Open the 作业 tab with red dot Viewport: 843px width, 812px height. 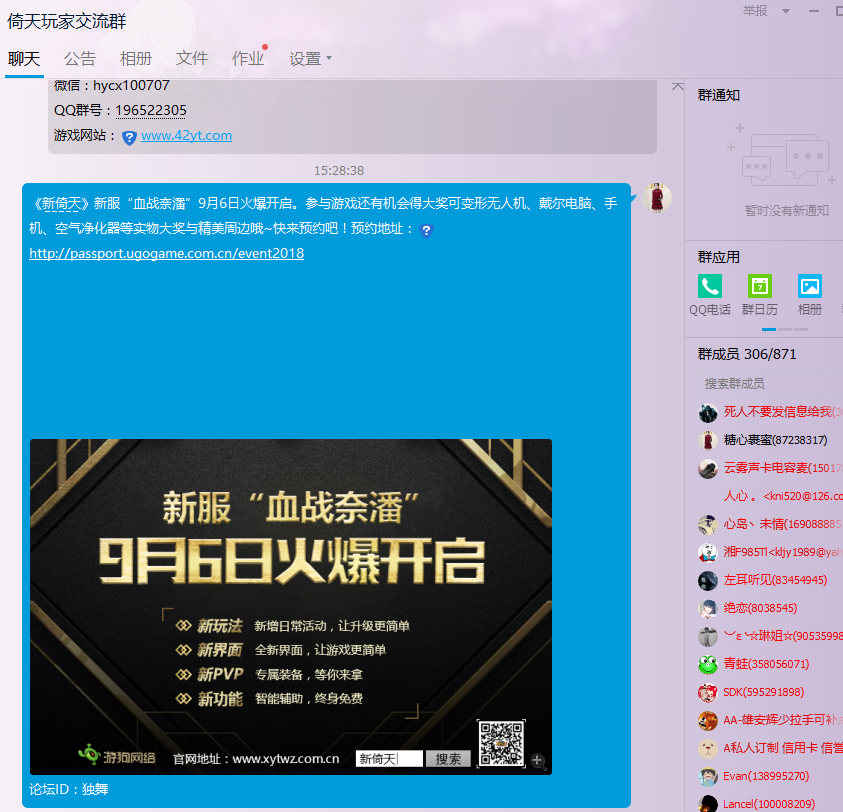point(248,59)
